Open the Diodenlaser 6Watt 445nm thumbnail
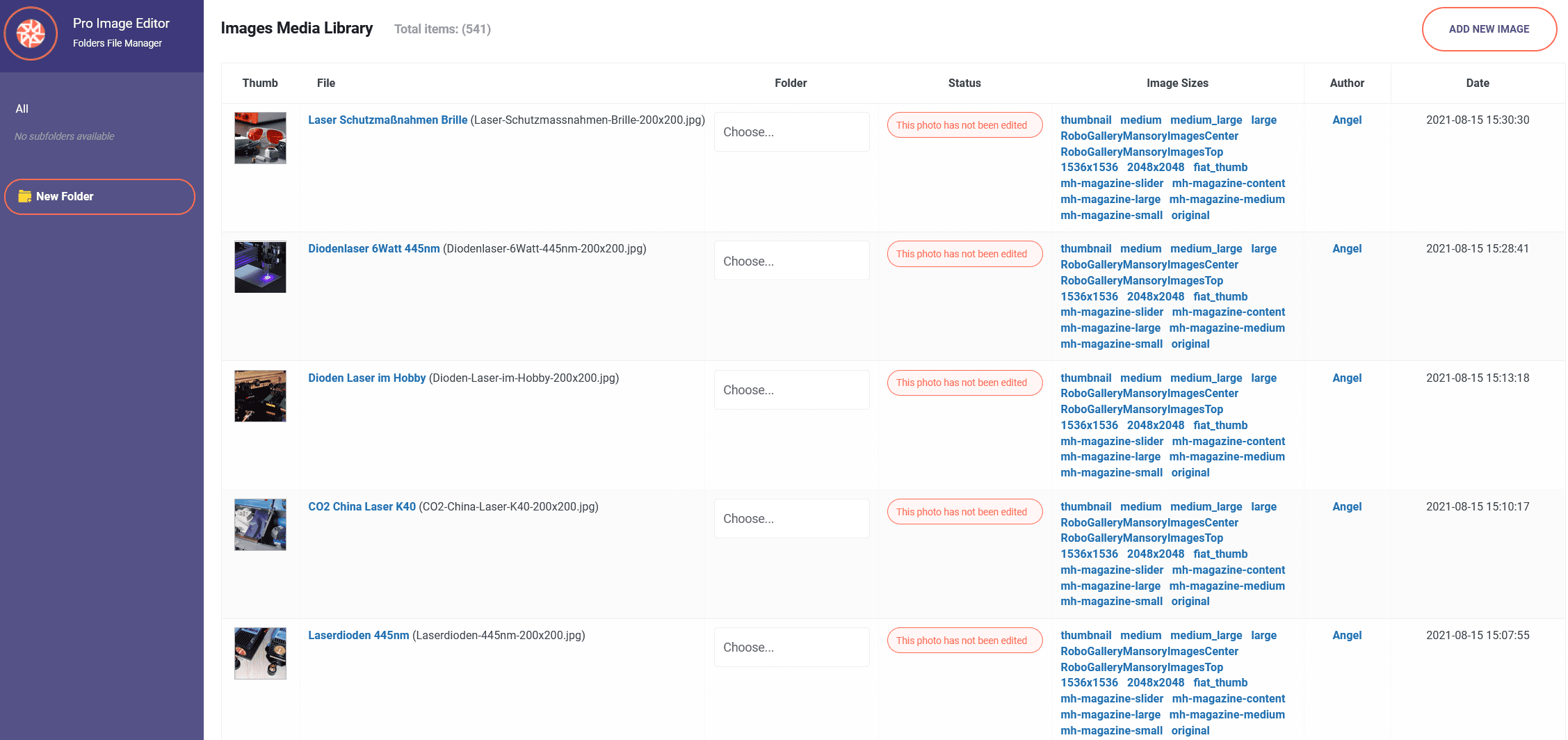This screenshot has height=740, width=1568. [x=260, y=267]
